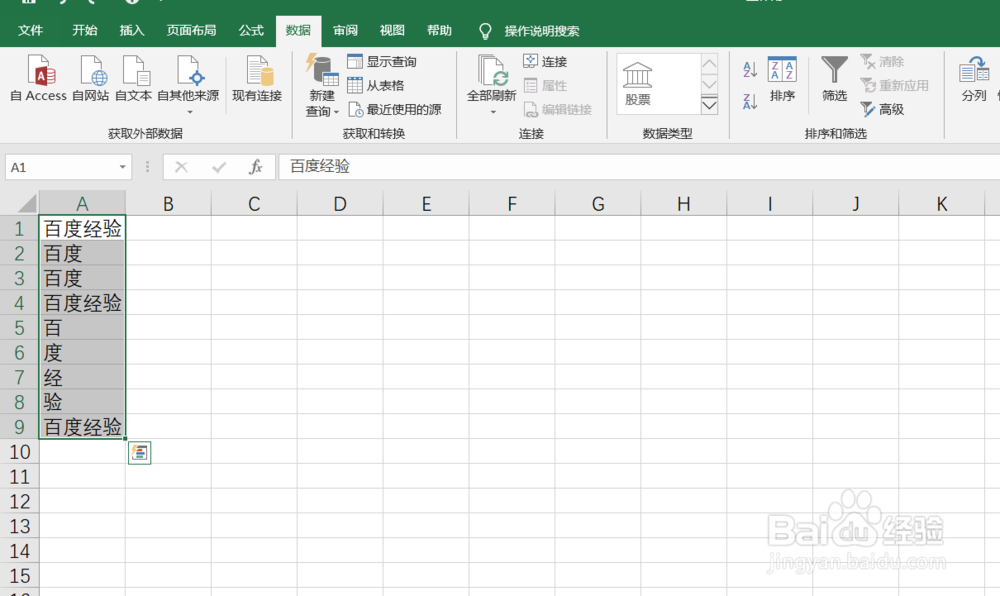Viewport: 1000px width, 596px height.
Task: Click the Name Box showing A1
Action: 60,167
